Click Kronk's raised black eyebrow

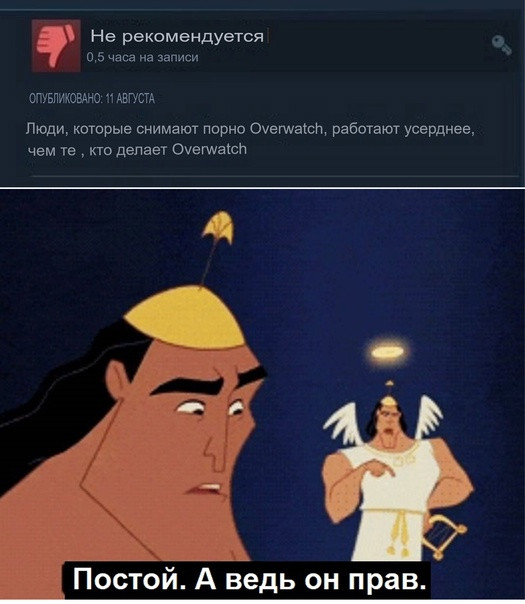[x=188, y=386]
